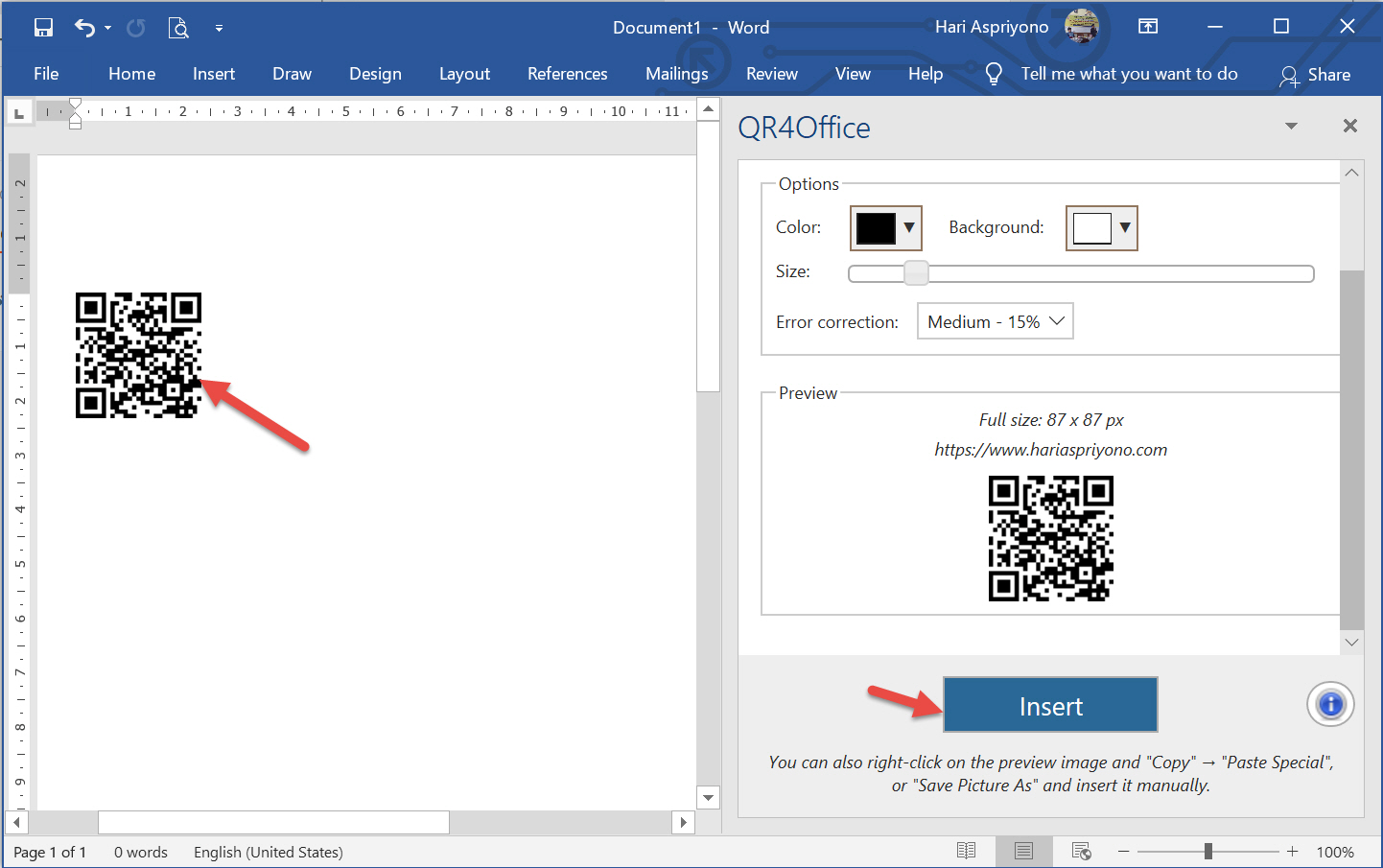Open the References ribbon tab
This screenshot has height=868, width=1383.
pyautogui.click(x=567, y=73)
